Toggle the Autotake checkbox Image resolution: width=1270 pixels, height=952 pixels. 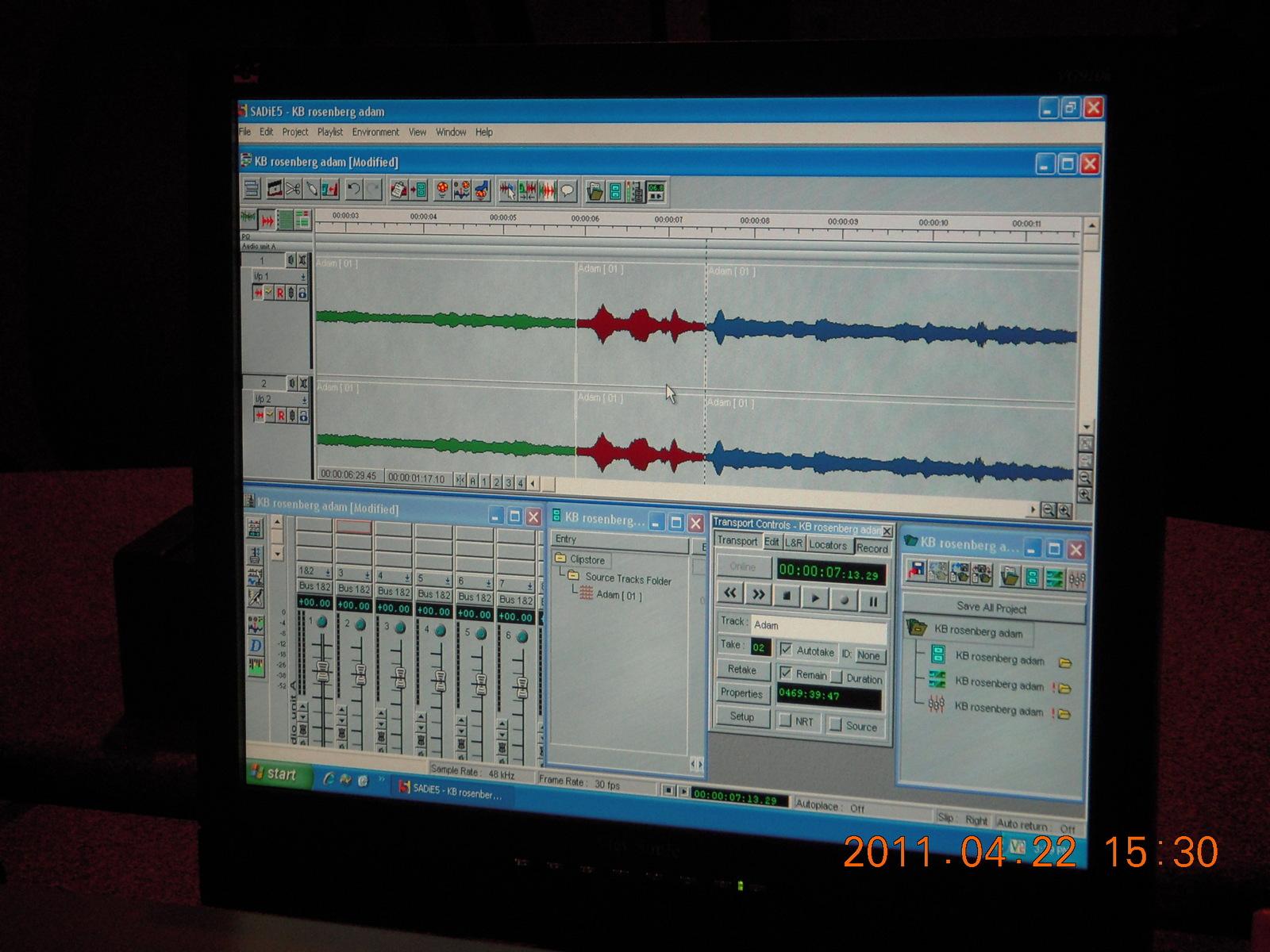786,649
